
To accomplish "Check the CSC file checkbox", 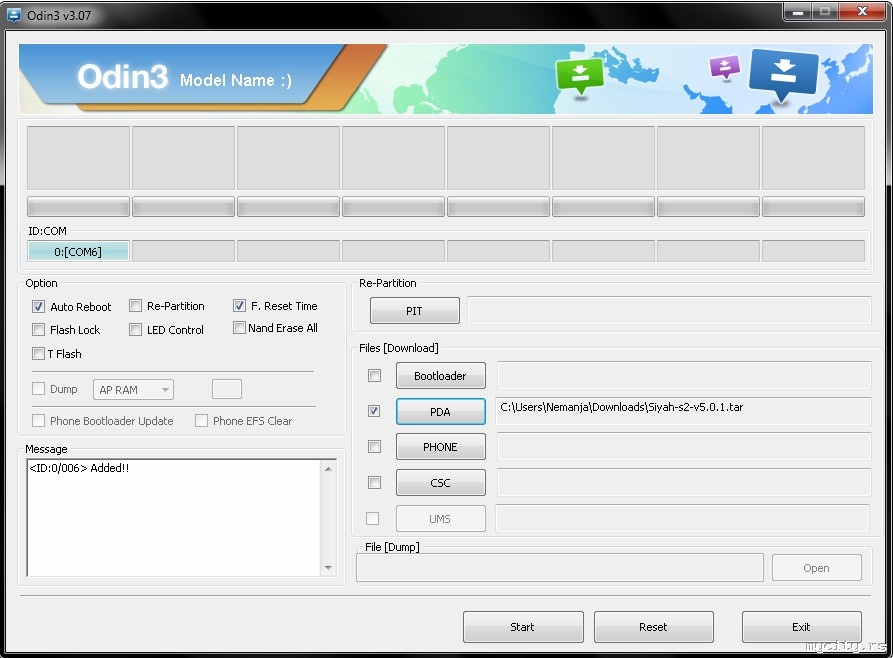I will click(x=374, y=483).
